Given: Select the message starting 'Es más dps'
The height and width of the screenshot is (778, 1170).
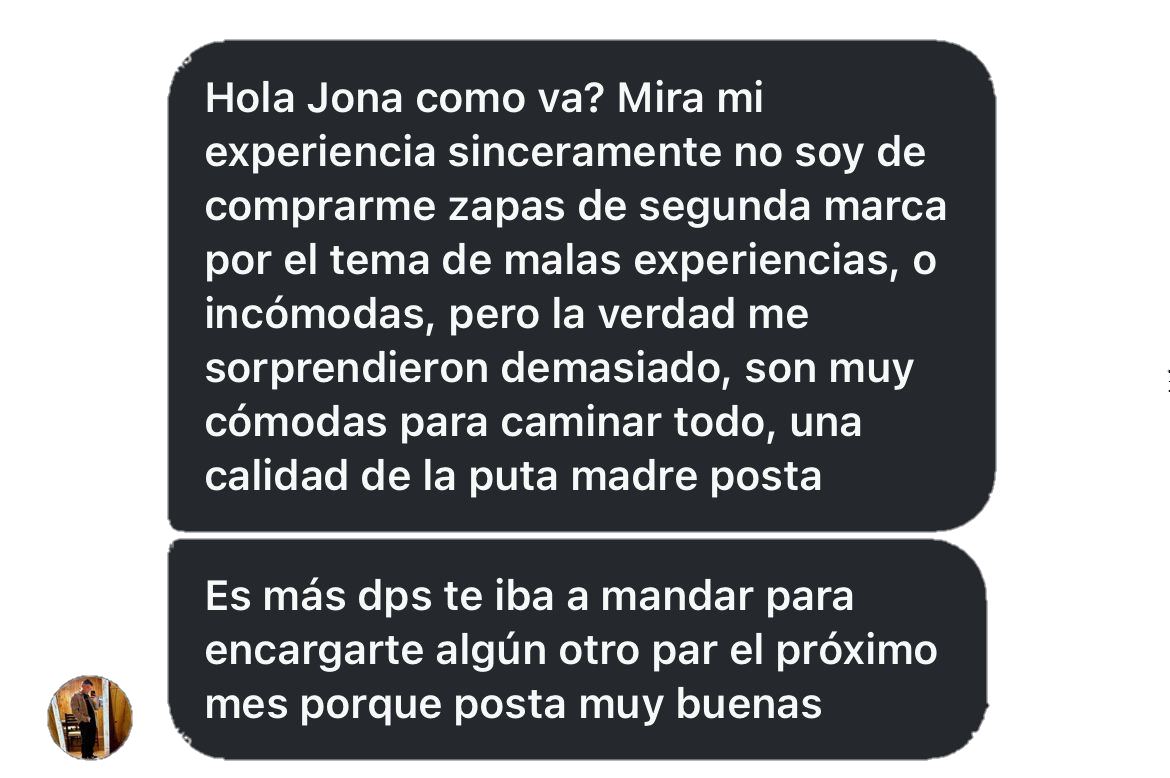Looking at the screenshot, I should click(x=578, y=650).
